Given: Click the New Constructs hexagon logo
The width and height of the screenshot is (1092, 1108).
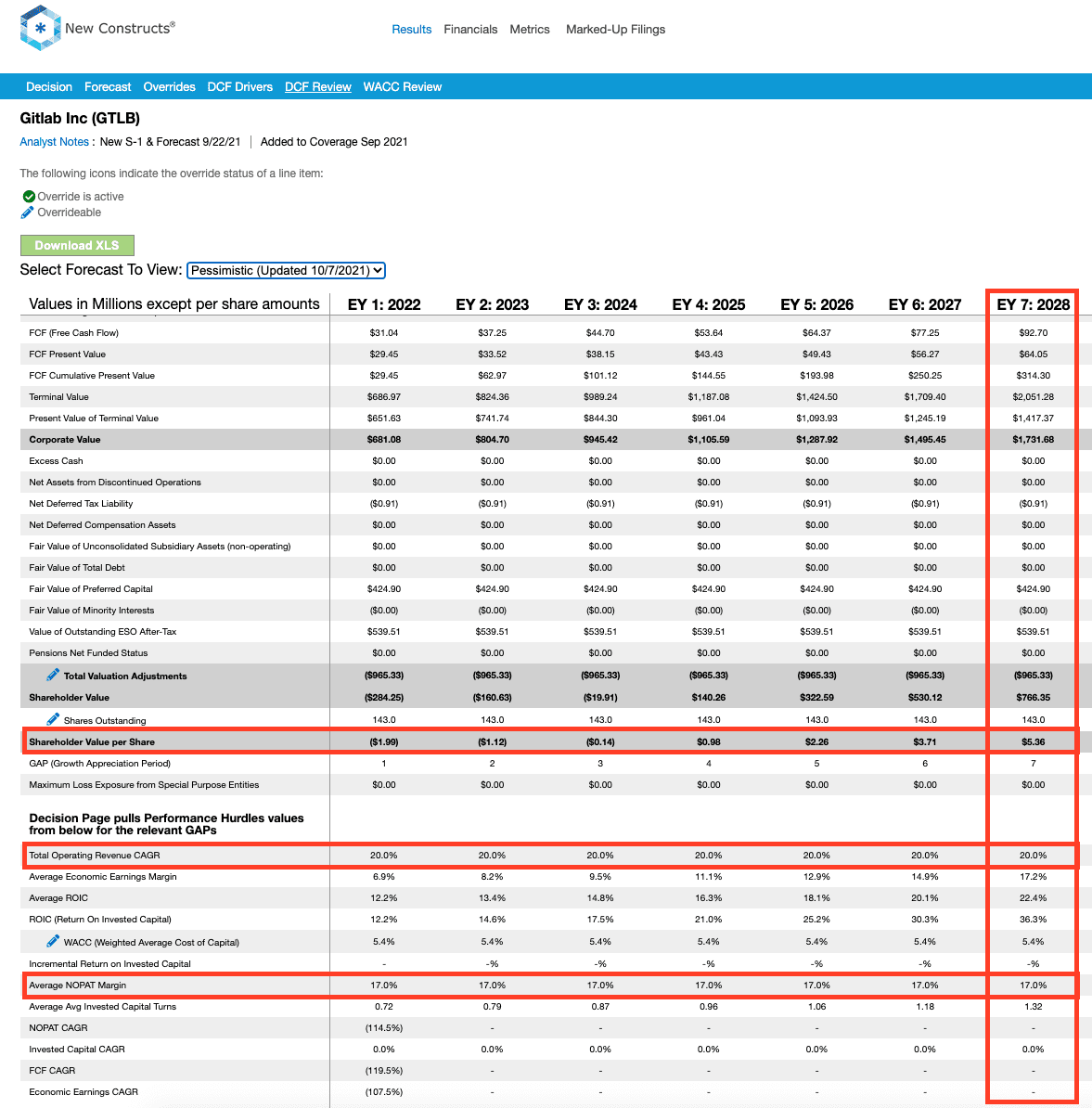Looking at the screenshot, I should pyautogui.click(x=40, y=28).
